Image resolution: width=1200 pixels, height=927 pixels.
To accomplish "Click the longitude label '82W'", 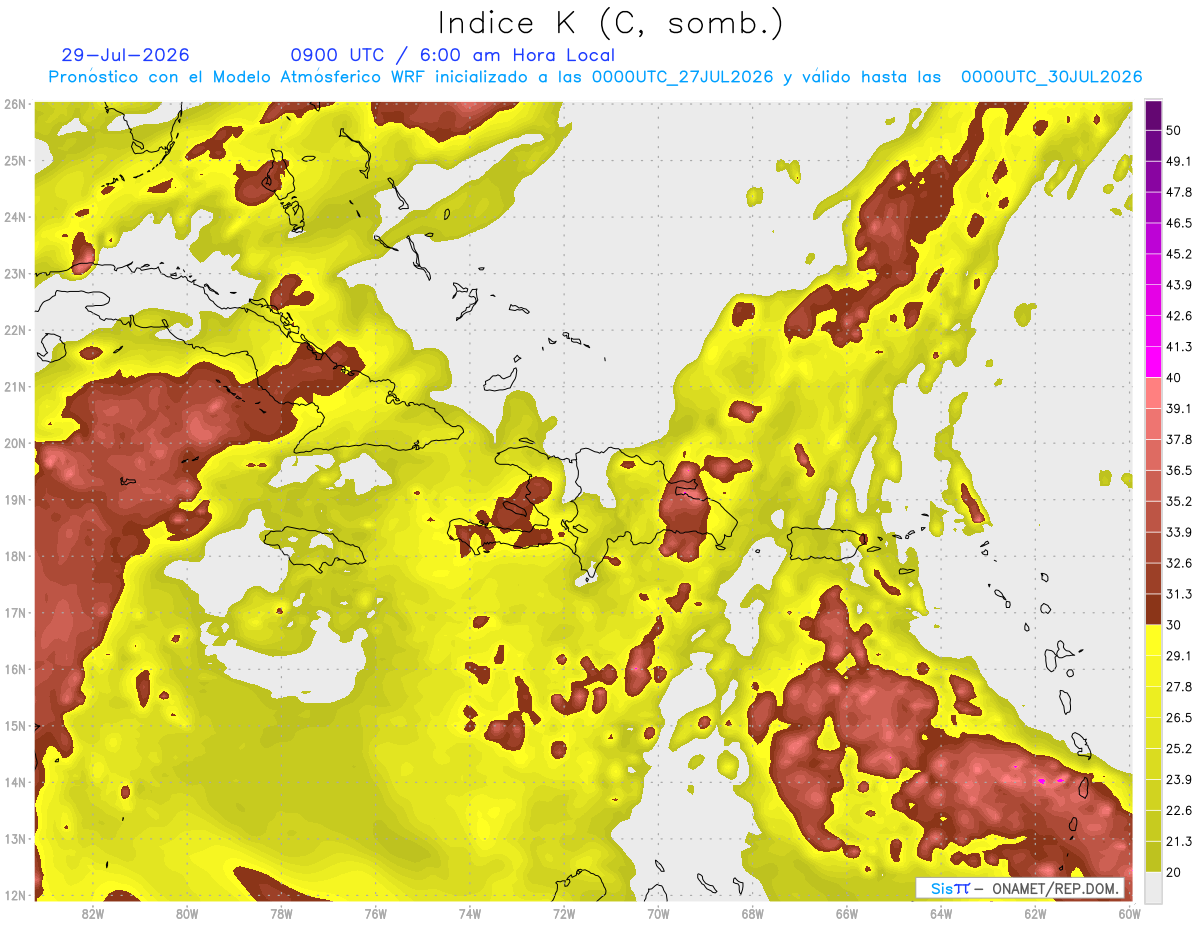I will 92,913.
